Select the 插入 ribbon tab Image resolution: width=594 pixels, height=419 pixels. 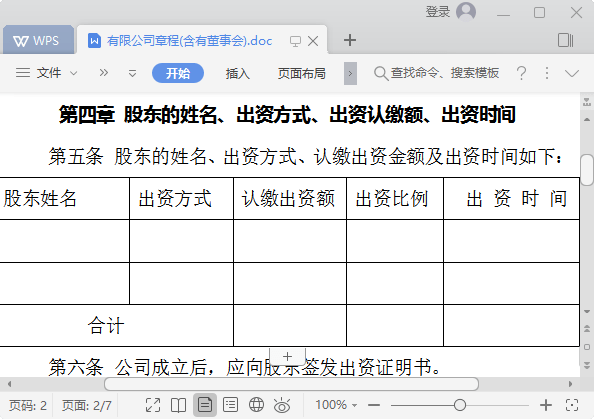tap(238, 73)
